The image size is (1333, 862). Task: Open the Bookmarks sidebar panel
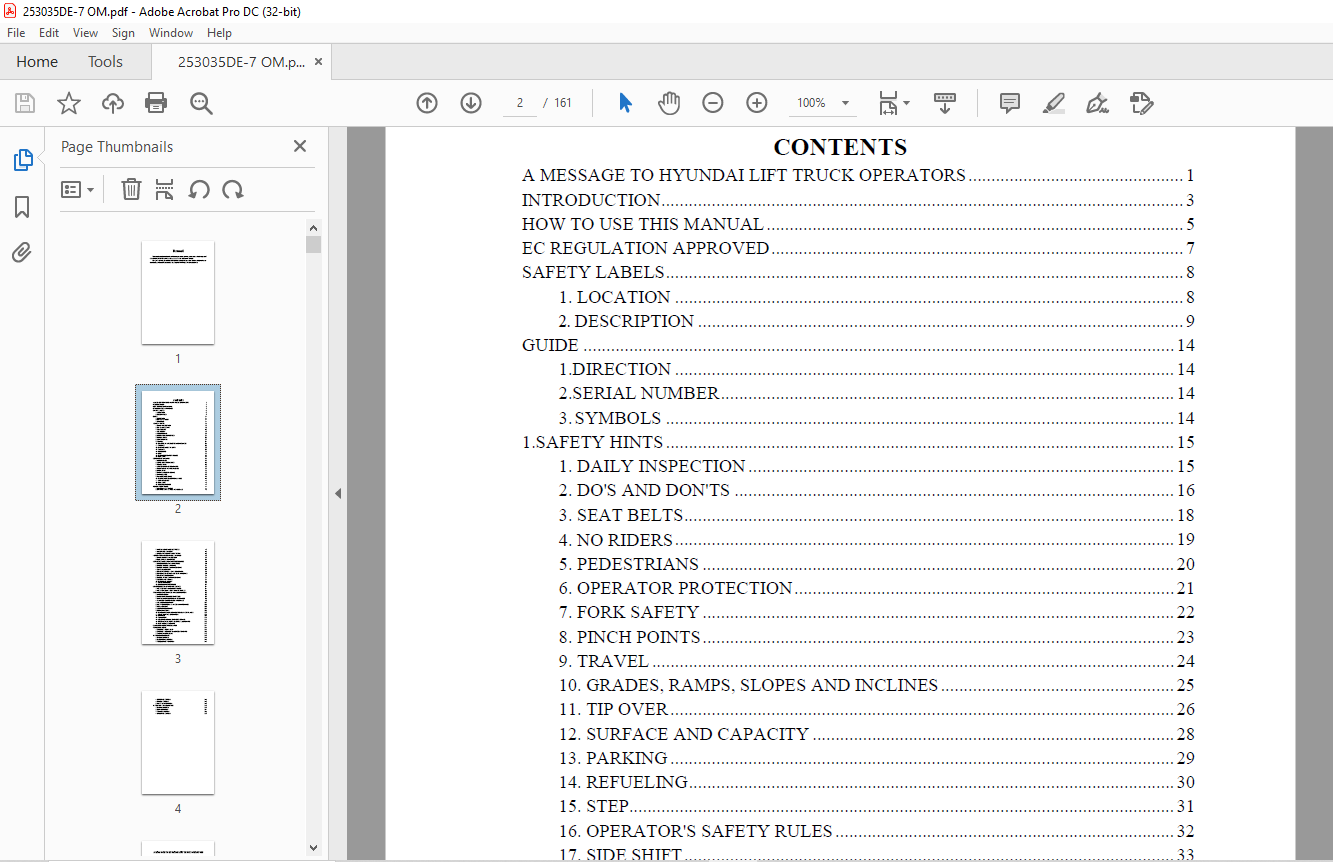22,207
